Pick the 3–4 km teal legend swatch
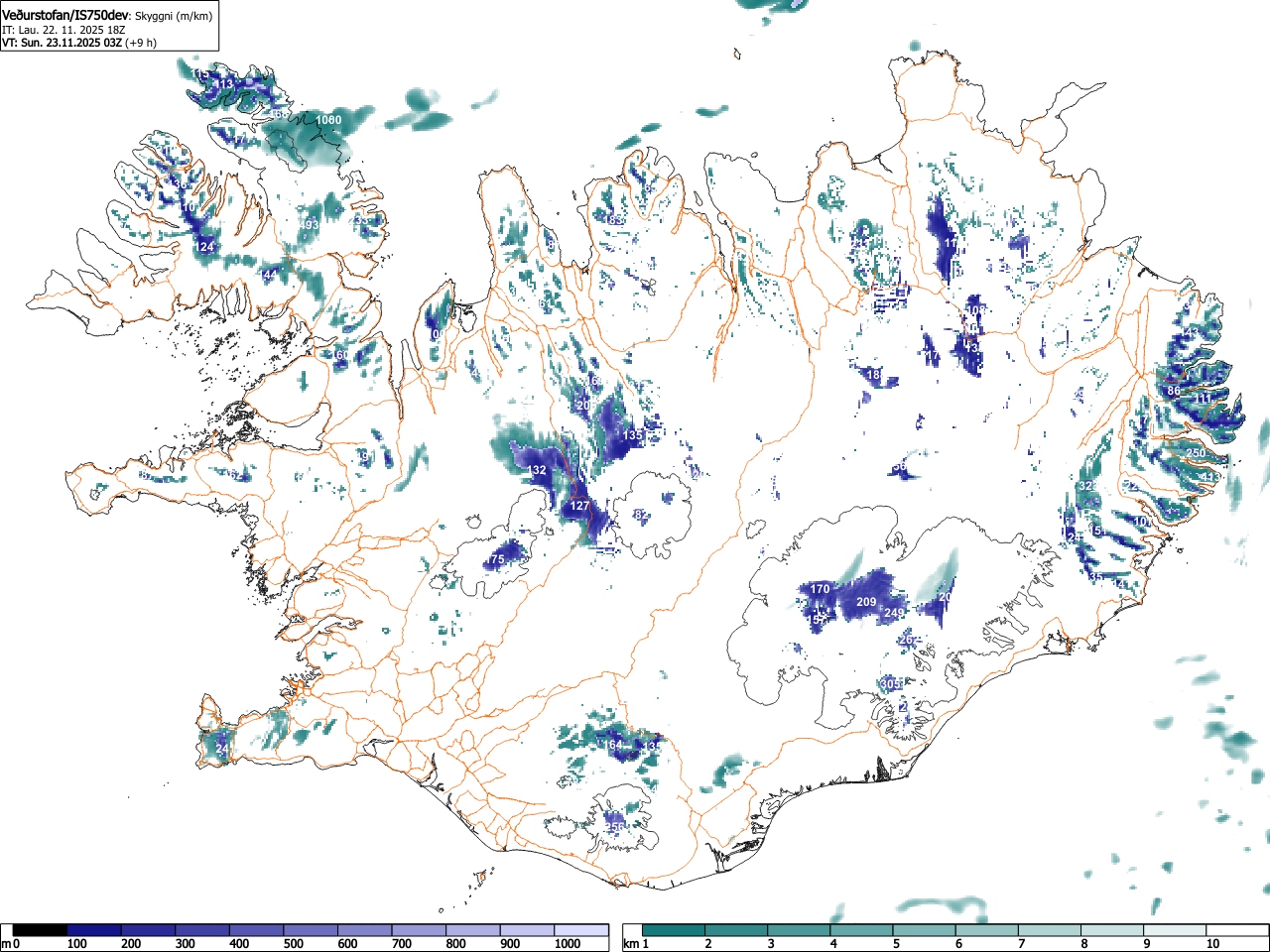The height and width of the screenshot is (952, 1270). pos(799,930)
